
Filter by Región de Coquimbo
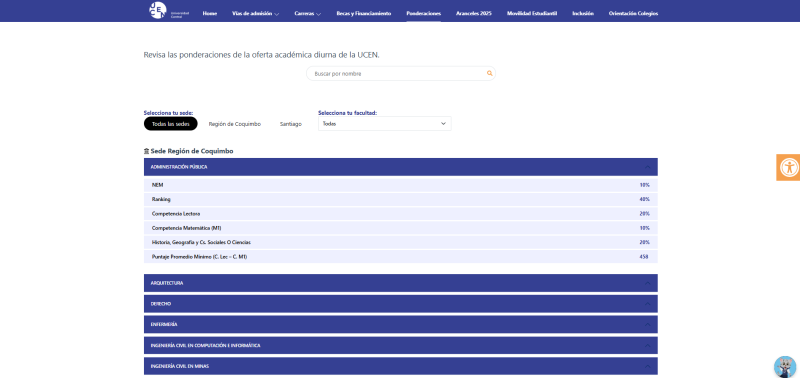(235, 124)
